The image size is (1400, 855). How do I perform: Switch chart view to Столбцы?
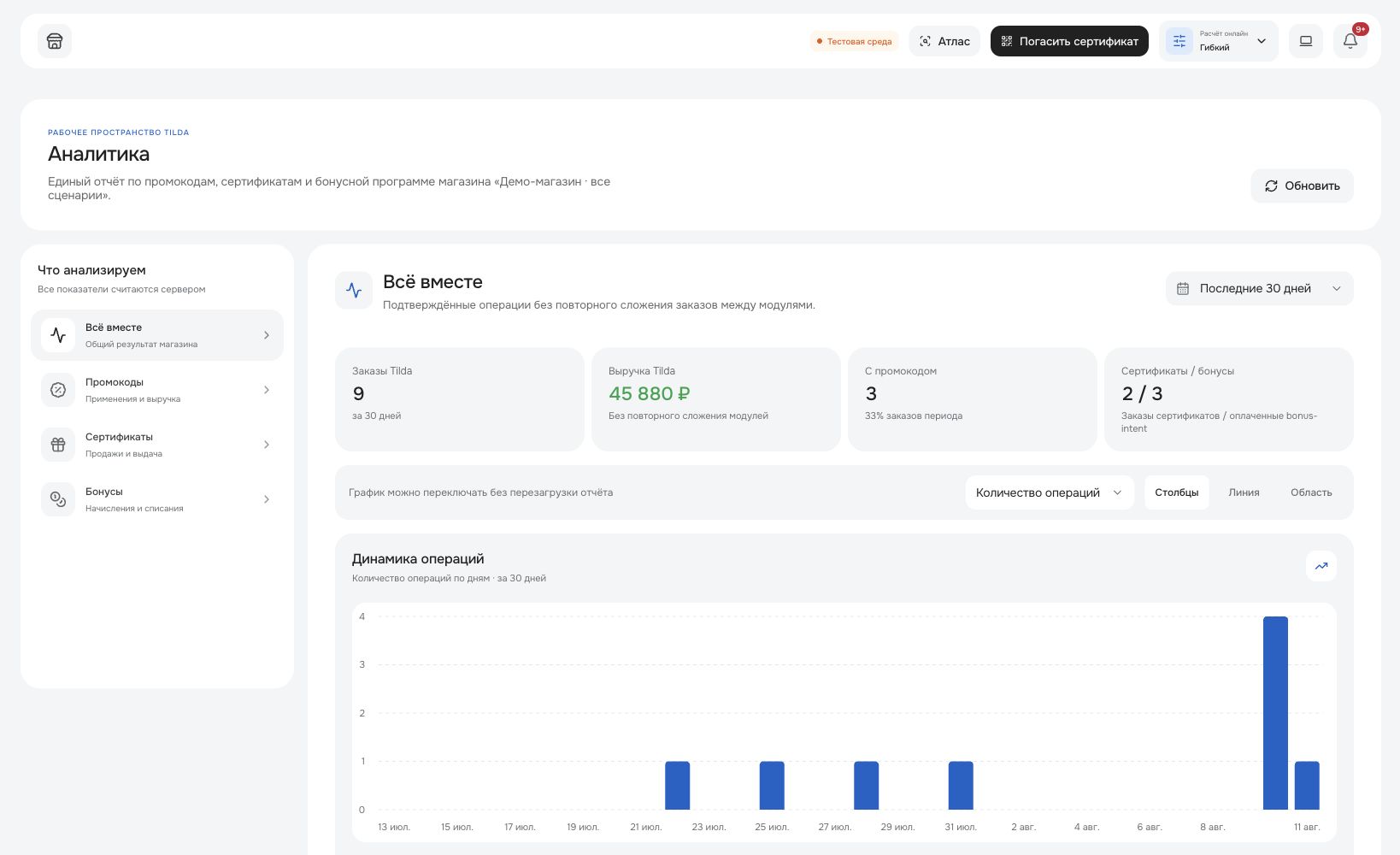1177,492
